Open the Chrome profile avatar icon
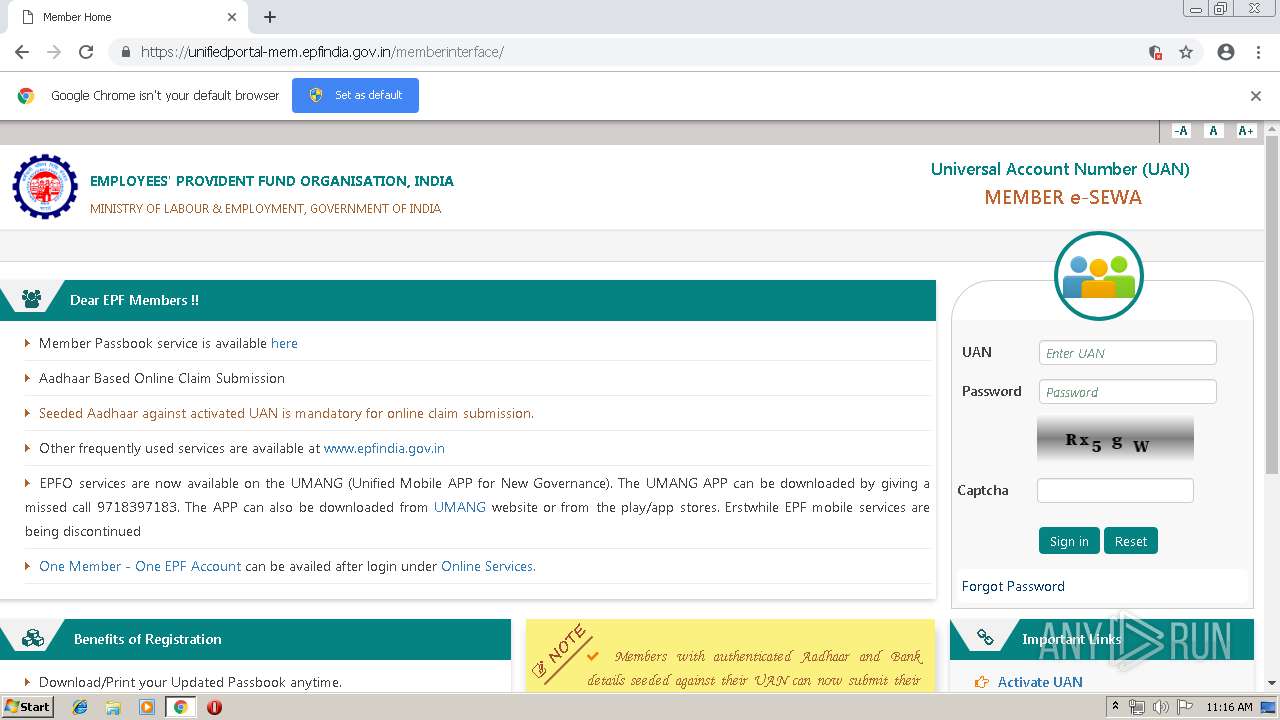The width and height of the screenshot is (1280, 720). coord(1226,52)
